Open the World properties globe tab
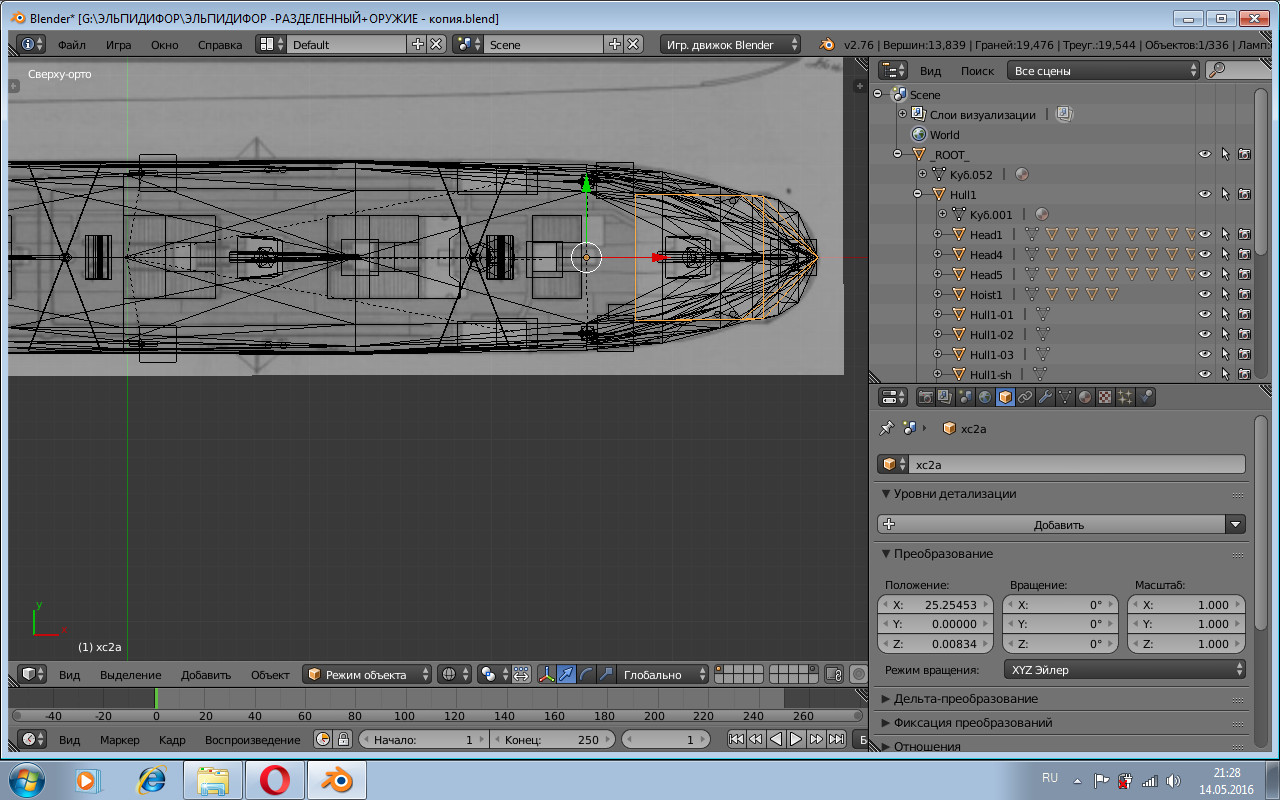1280x800 pixels. pos(985,397)
